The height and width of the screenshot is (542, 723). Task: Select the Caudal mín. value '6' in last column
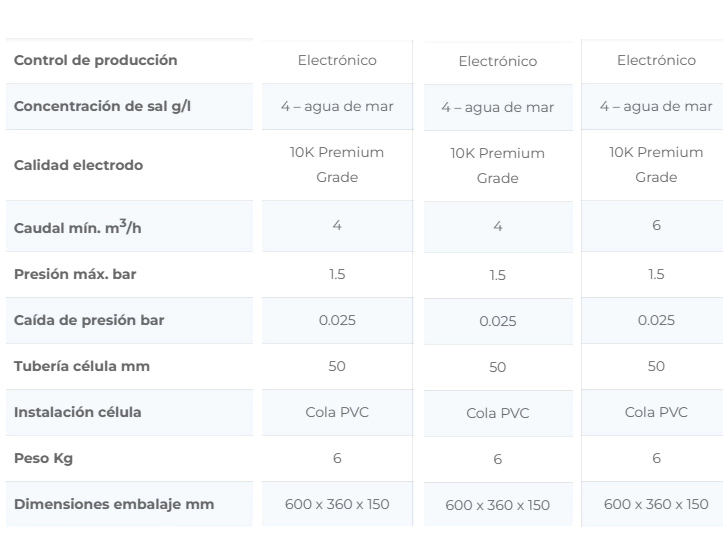656,226
